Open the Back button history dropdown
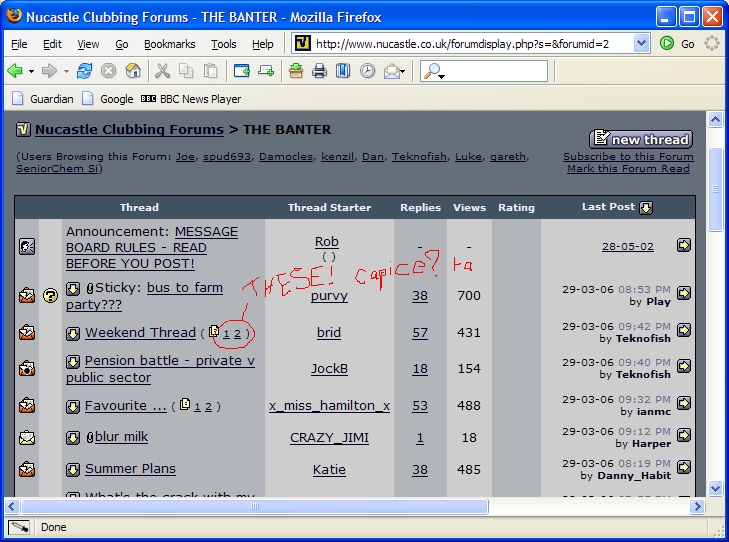The height and width of the screenshot is (542, 729). click(31, 71)
